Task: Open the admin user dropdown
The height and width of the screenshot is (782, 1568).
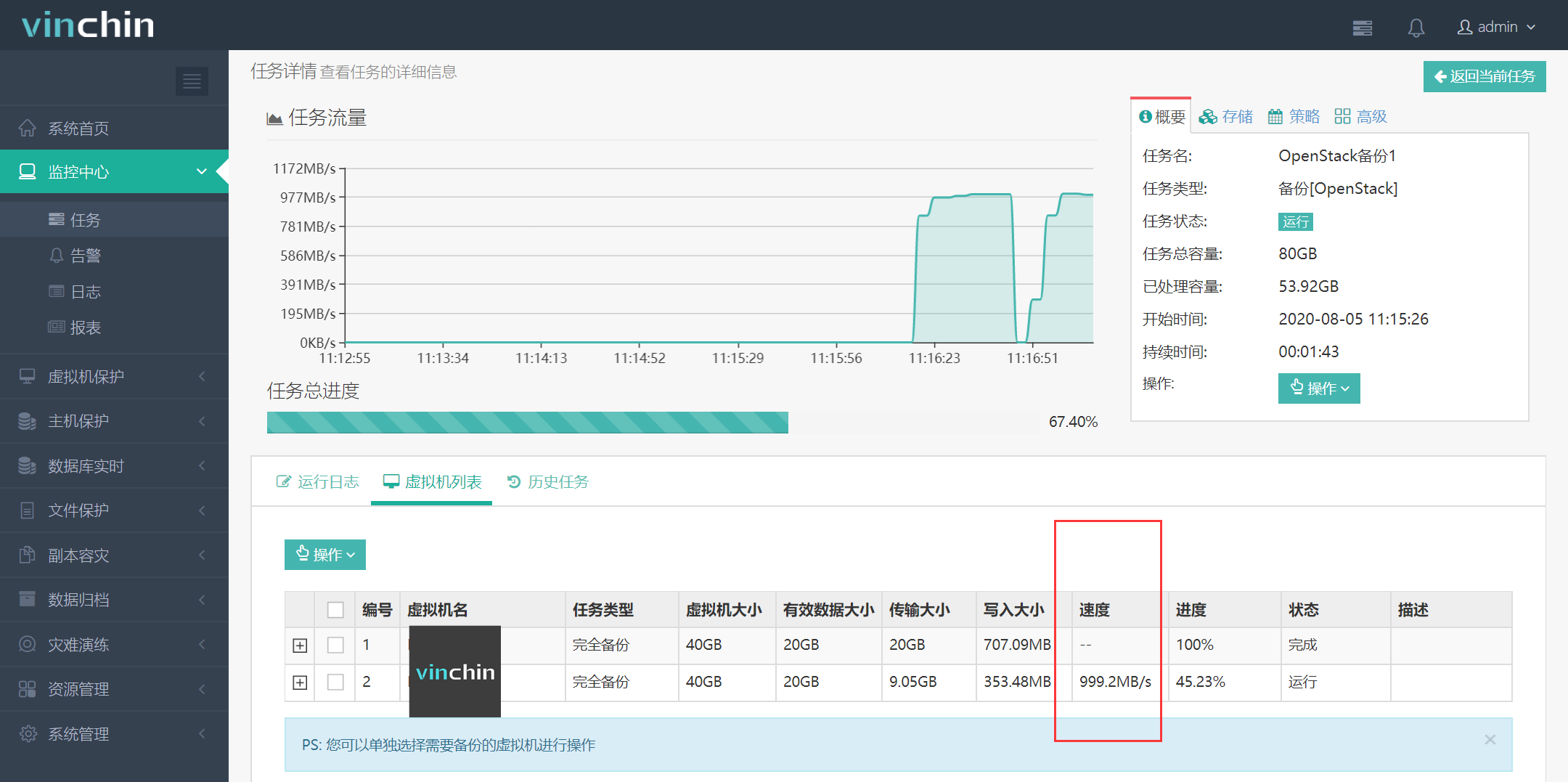Action: [1496, 28]
